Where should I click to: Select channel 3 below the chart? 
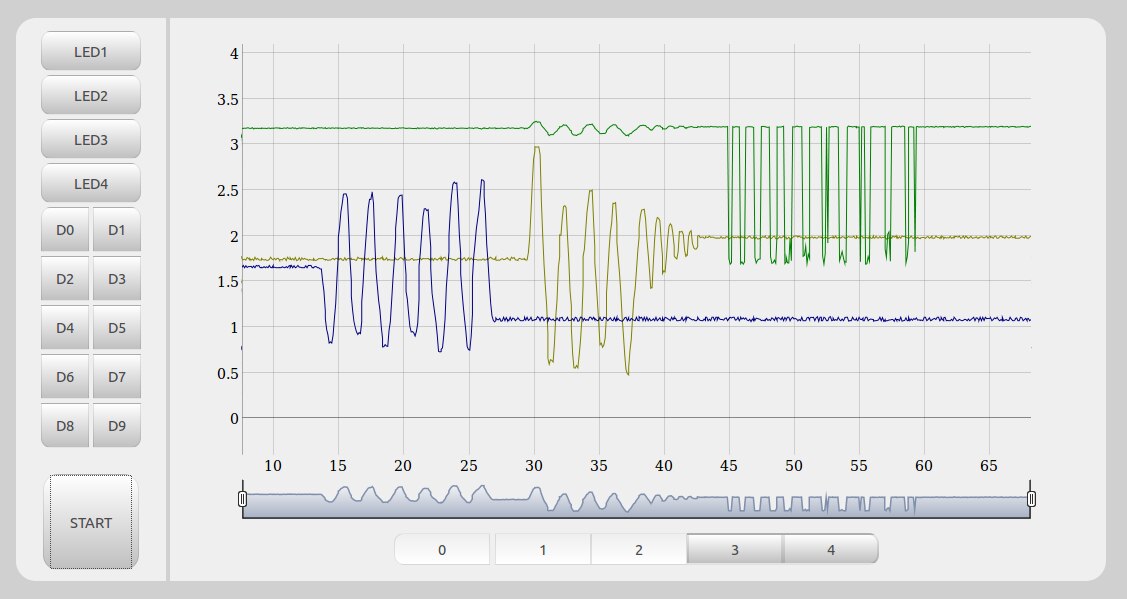click(x=735, y=549)
